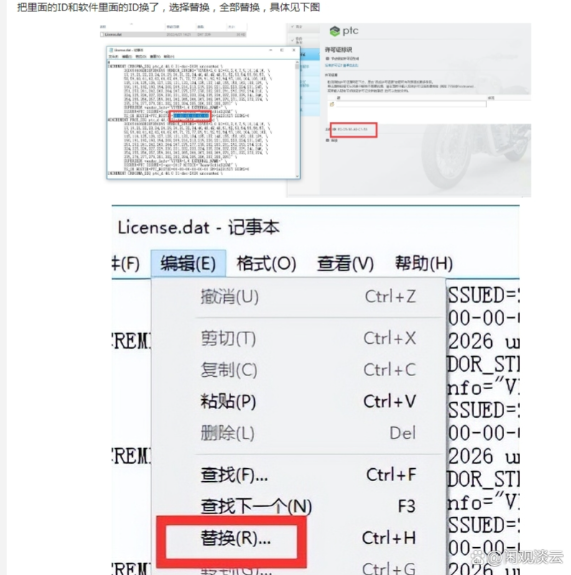Select 查找下一个(N) menu entry
The image size is (571, 575).
299,506
